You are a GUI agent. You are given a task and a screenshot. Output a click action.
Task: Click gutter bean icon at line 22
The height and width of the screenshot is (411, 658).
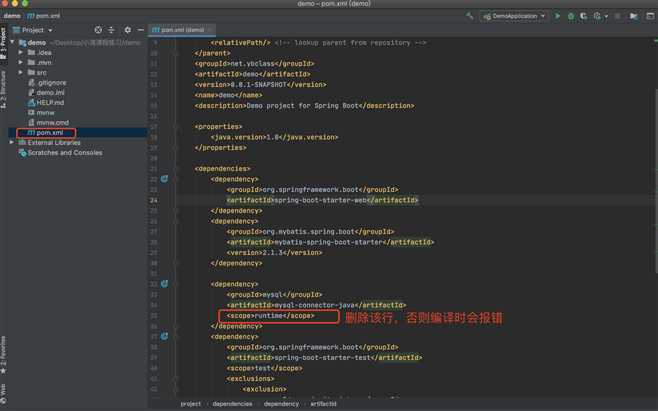[x=164, y=179]
